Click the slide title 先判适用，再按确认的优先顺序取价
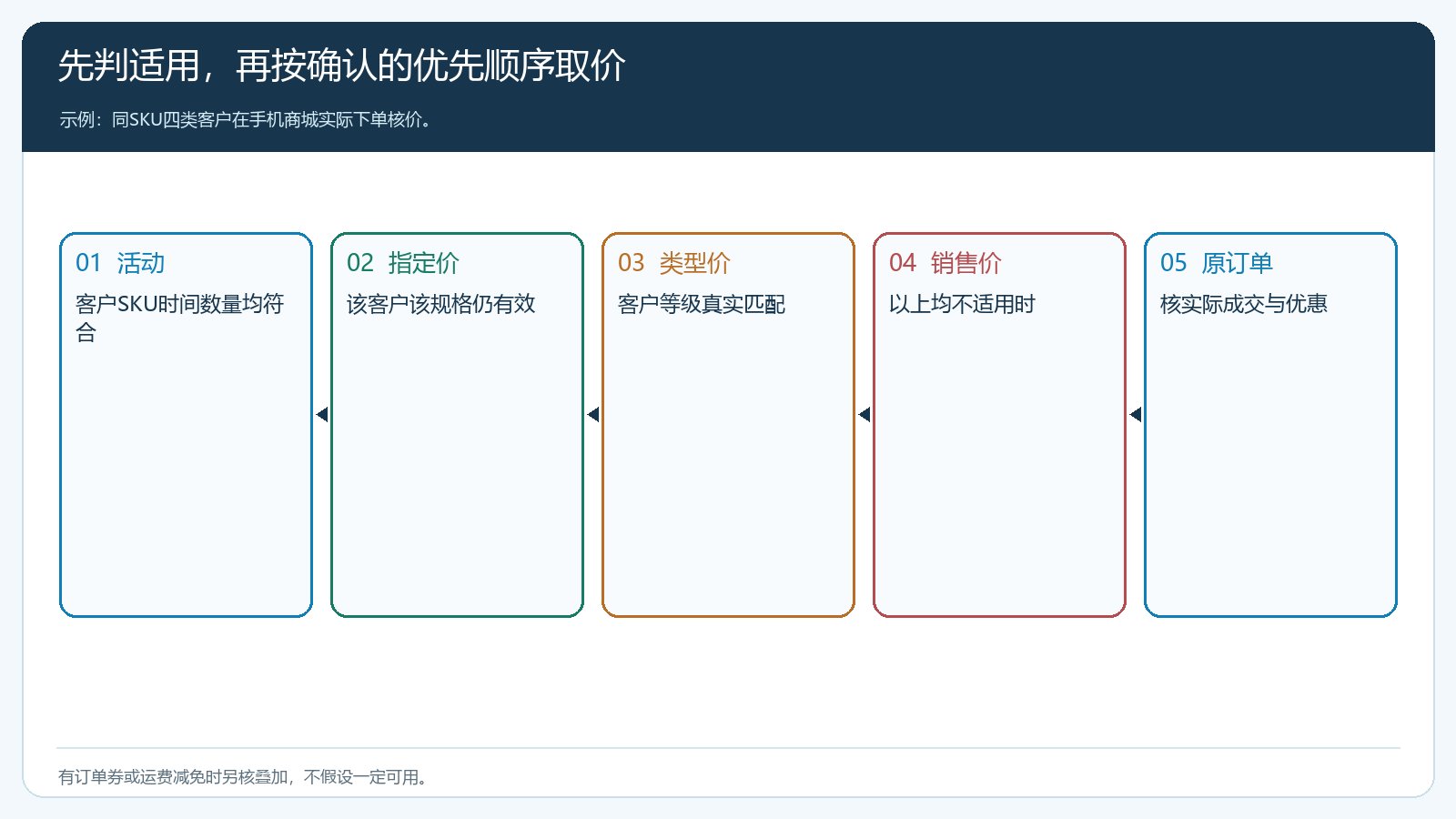Viewport: 1456px width, 819px height. tap(342, 66)
